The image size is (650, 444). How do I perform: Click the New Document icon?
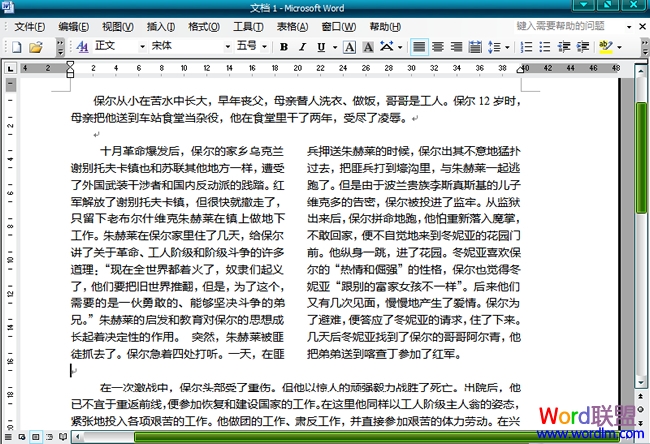pyautogui.click(x=15, y=47)
